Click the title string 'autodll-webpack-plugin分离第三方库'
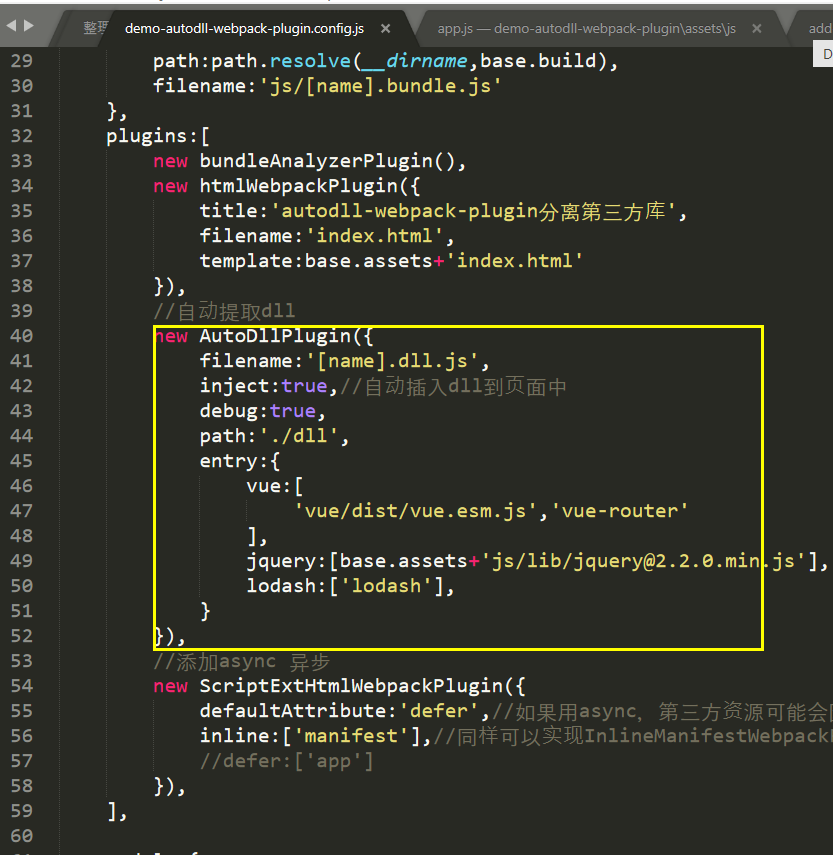This screenshot has height=855, width=833. 474,211
